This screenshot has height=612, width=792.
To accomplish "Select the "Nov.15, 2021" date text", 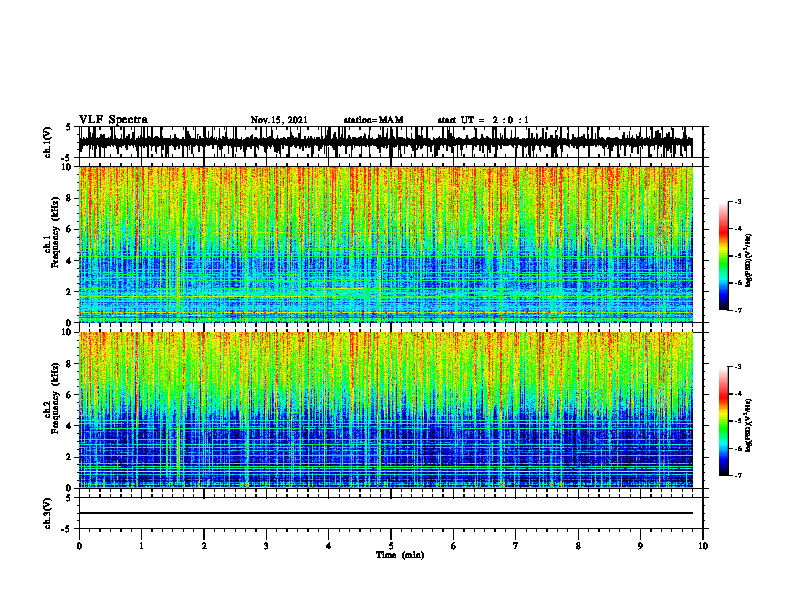I will [x=279, y=120].
